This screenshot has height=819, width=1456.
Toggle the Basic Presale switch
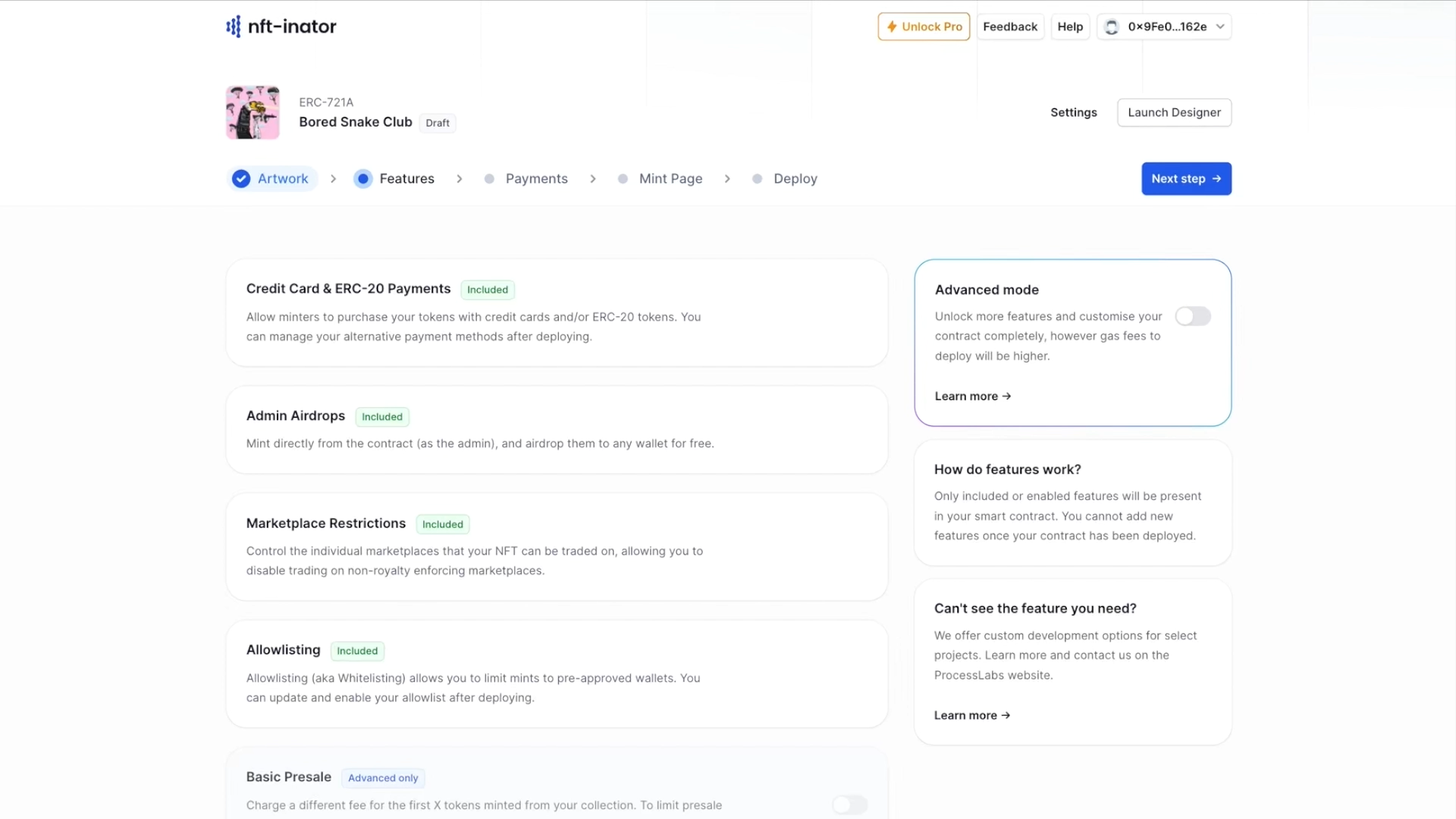(x=849, y=805)
